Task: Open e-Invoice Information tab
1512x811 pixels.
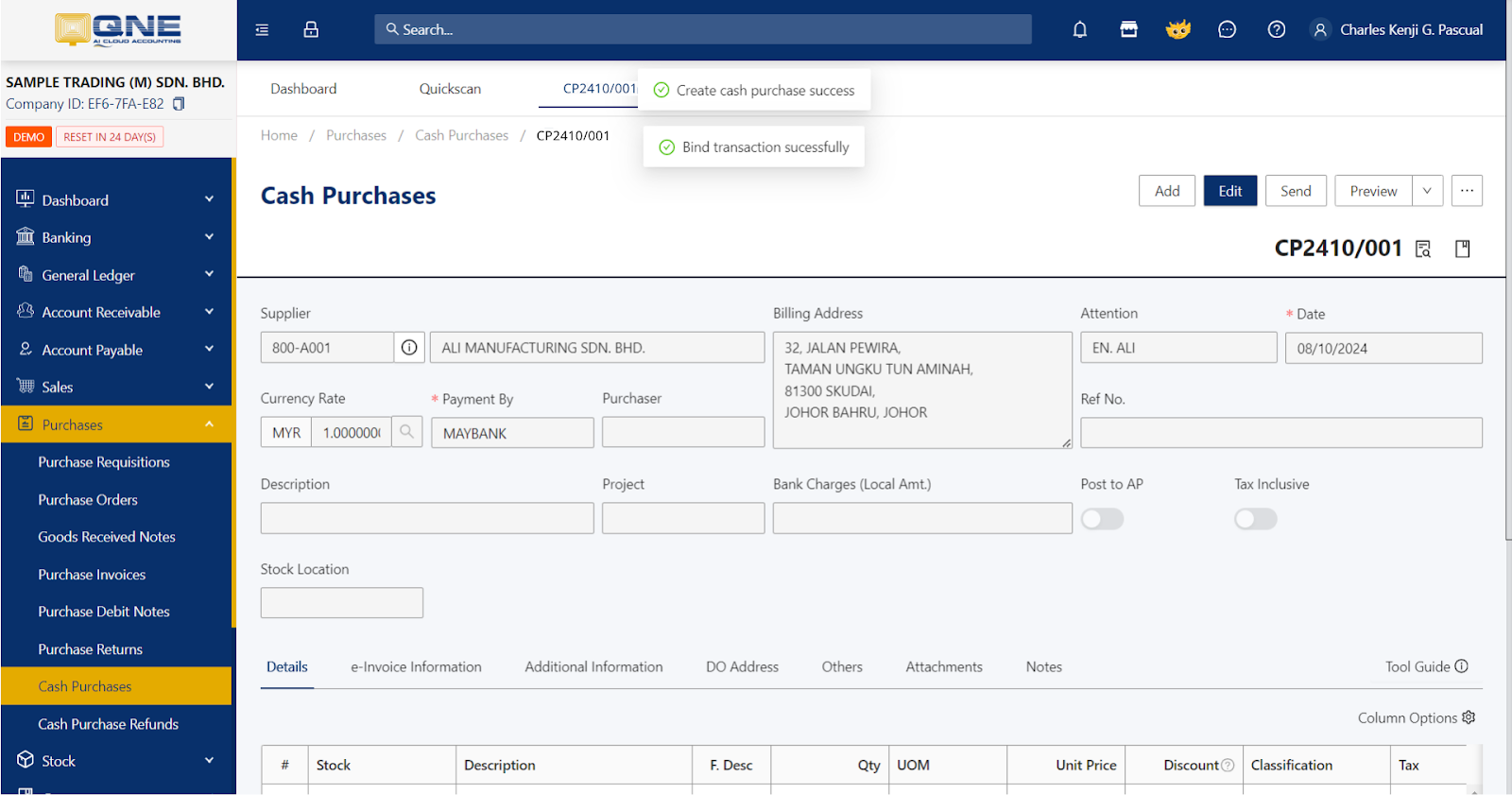Action: [417, 666]
